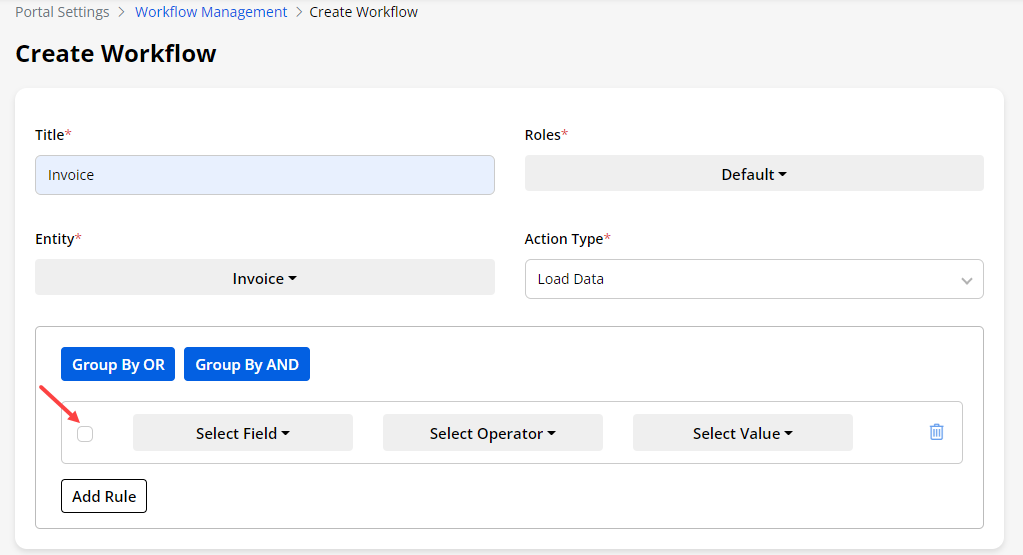This screenshot has height=555, width=1023.
Task: Expand the Select Operator dropdown
Action: coord(493,433)
